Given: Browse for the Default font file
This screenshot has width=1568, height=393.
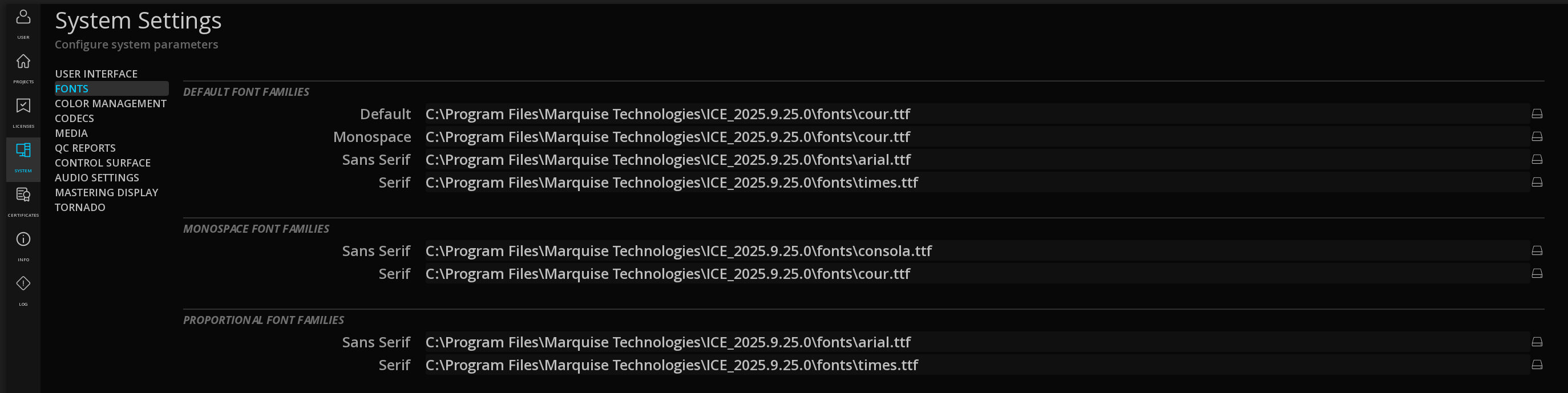Looking at the screenshot, I should click(x=1537, y=114).
